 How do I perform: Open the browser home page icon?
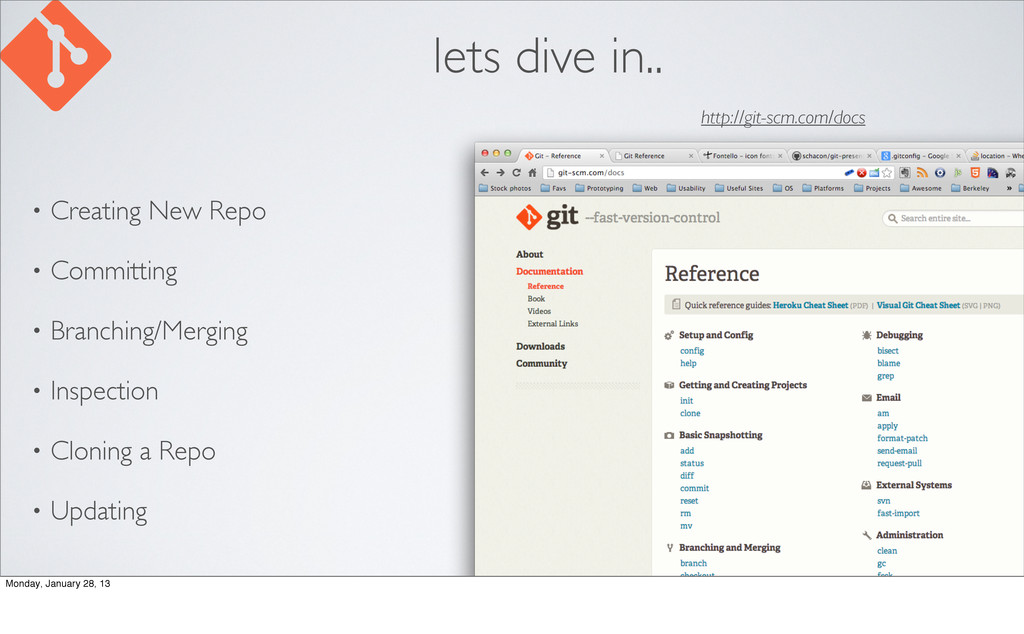click(532, 172)
